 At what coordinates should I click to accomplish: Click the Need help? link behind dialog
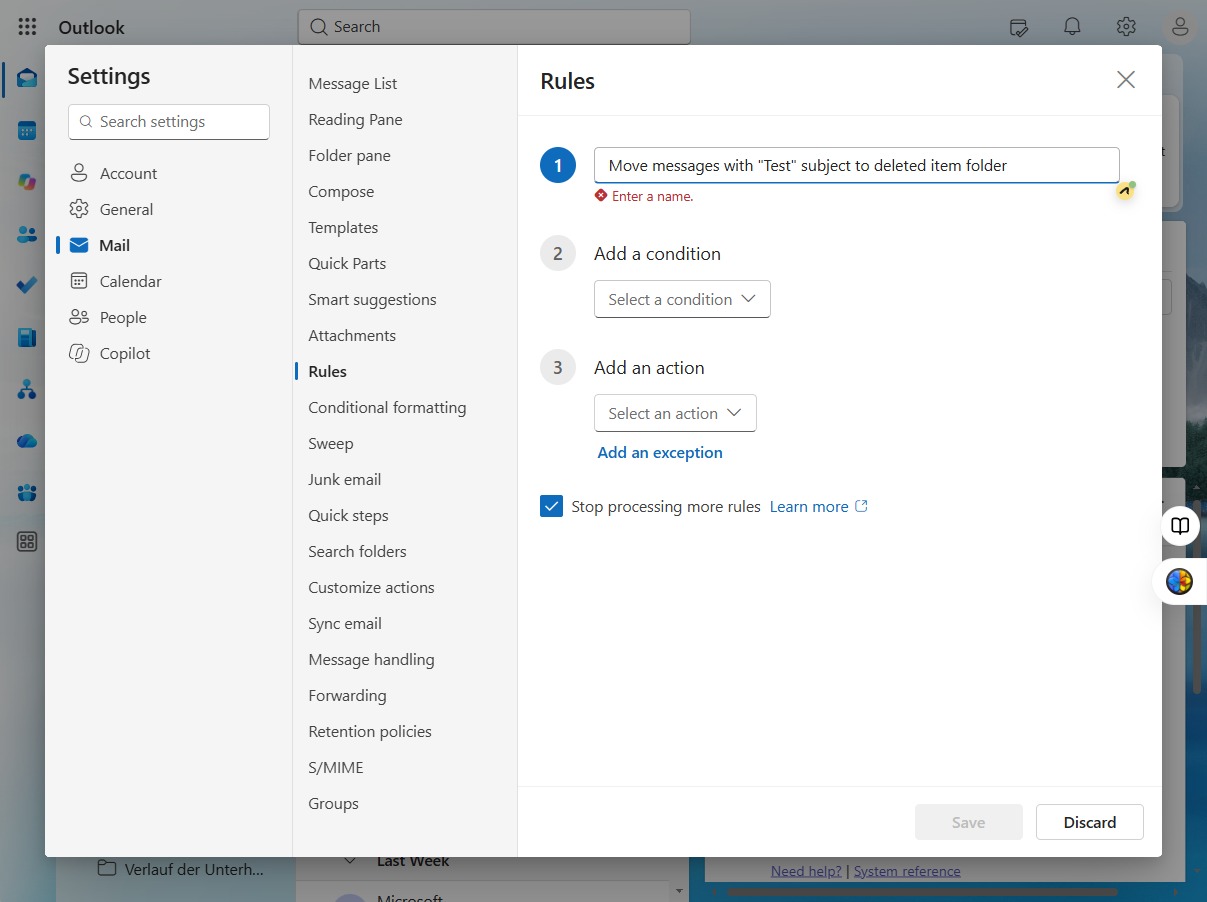pyautogui.click(x=806, y=871)
